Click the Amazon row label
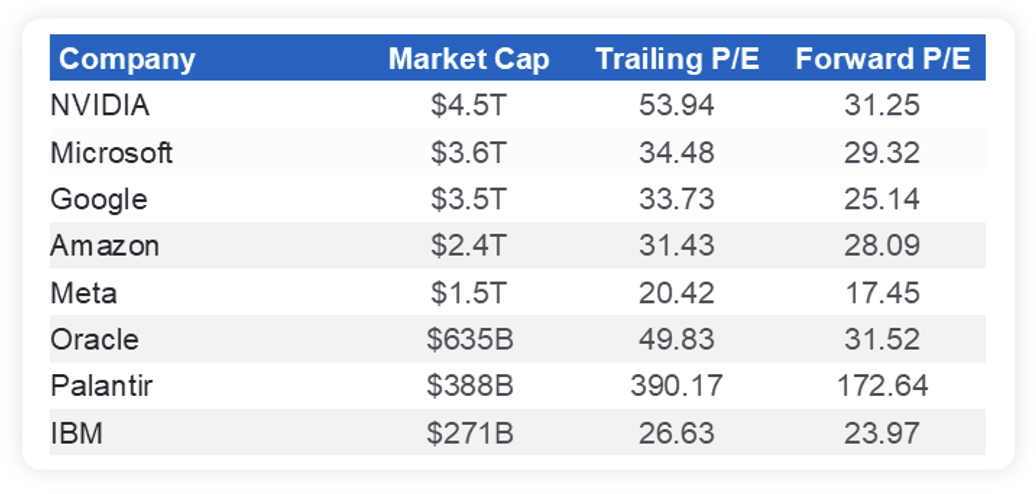 tap(105, 246)
